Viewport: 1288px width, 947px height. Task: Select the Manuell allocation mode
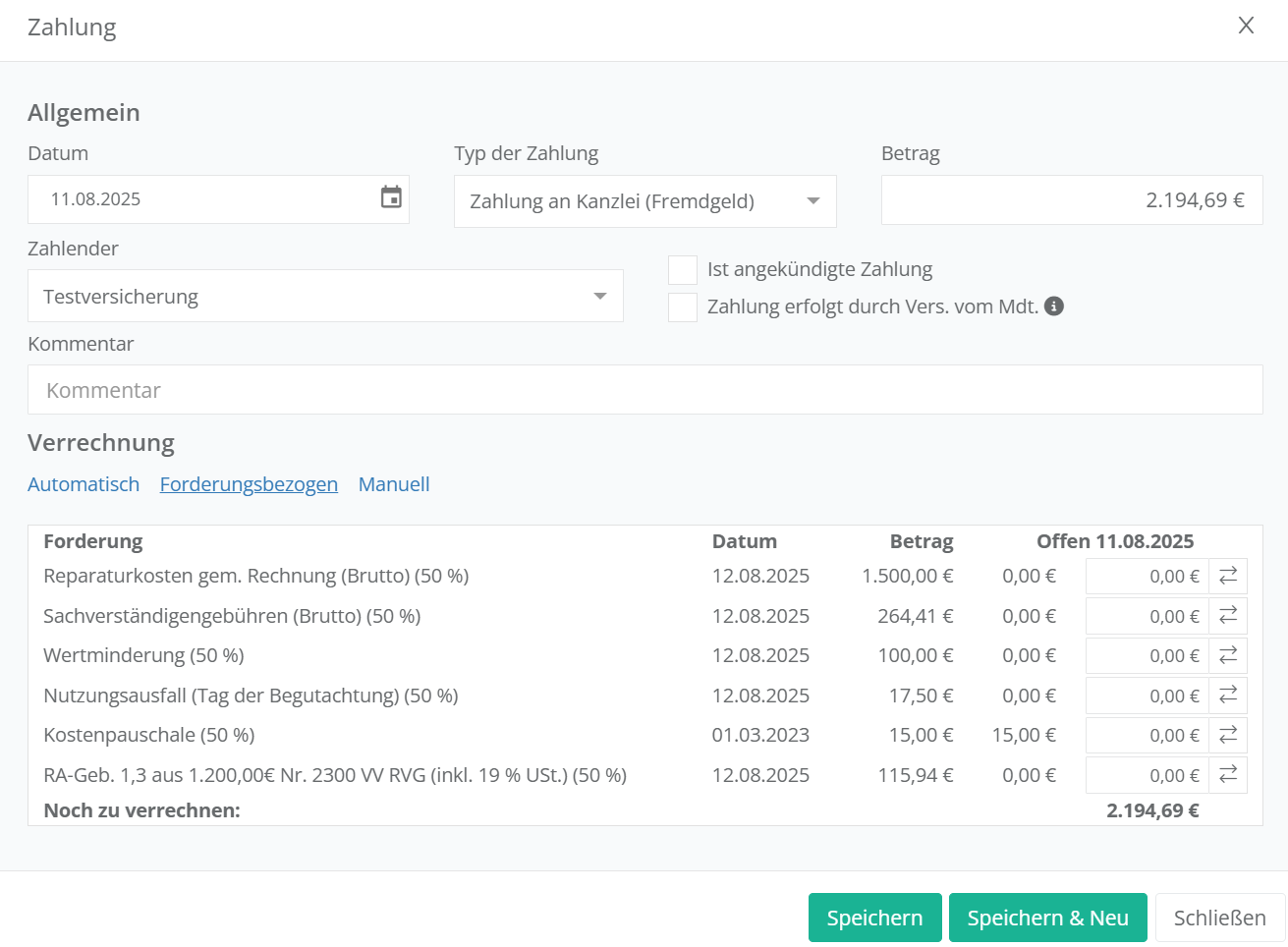pyautogui.click(x=394, y=484)
